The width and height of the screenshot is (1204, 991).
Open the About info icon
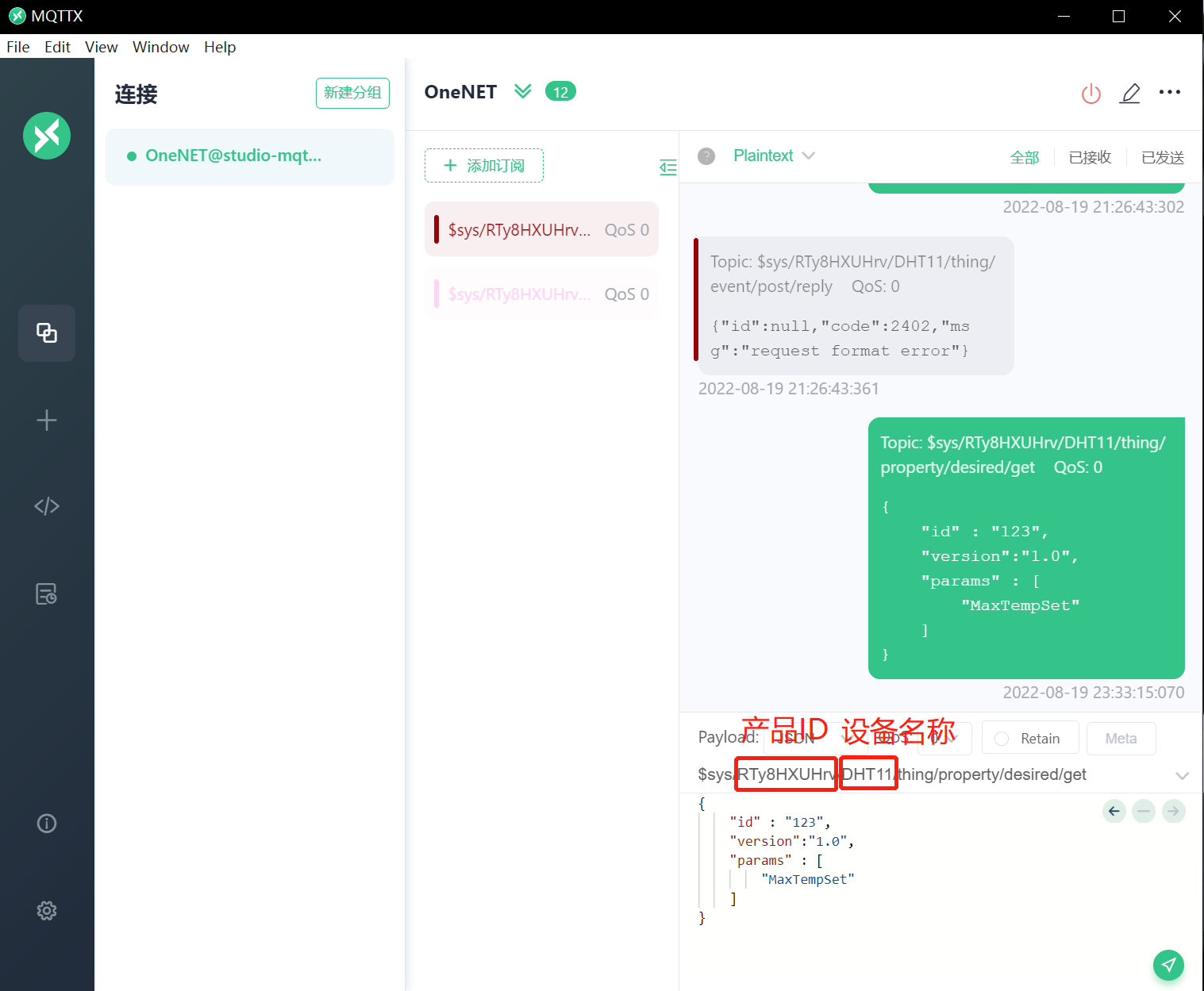tap(47, 824)
